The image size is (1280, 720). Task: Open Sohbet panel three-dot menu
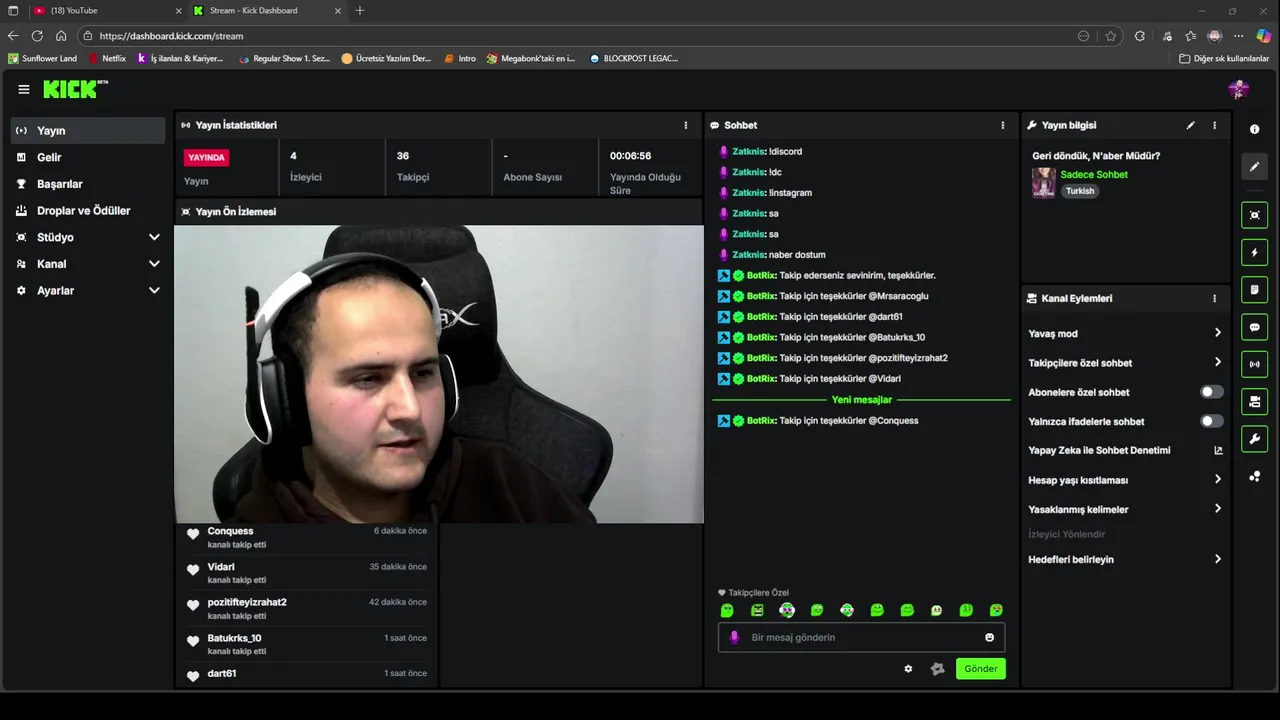click(x=1003, y=125)
